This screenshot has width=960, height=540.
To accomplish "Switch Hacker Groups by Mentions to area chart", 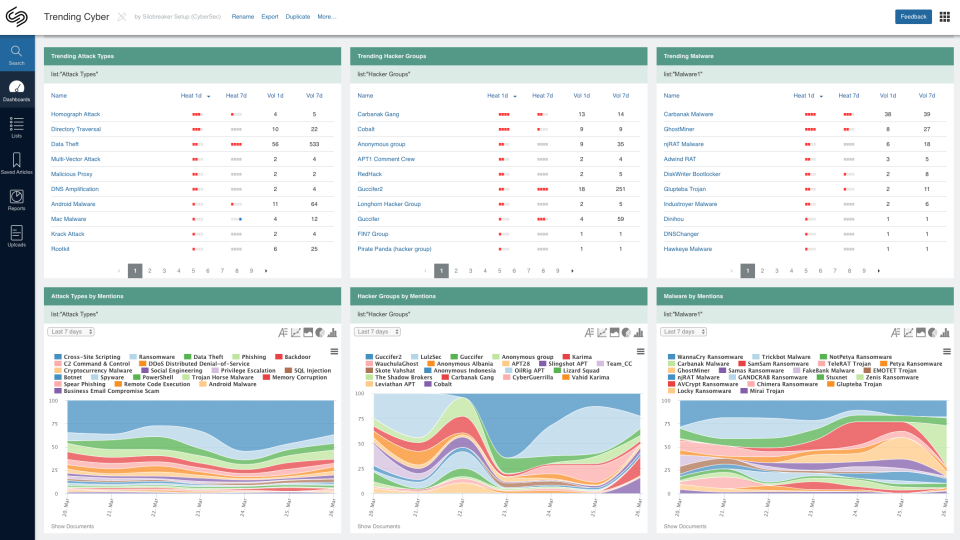I will coord(614,332).
